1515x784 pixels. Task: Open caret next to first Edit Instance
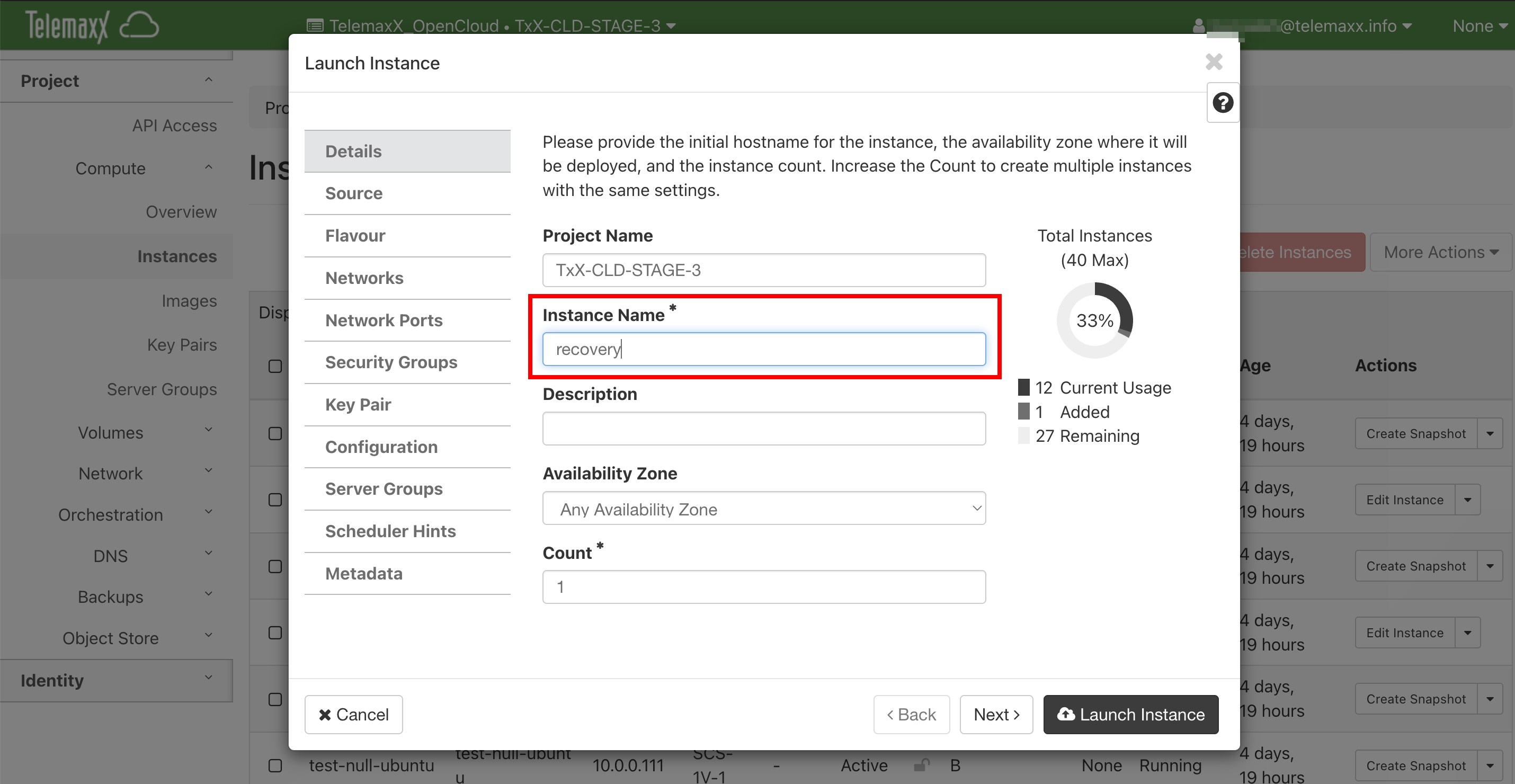[1467, 500]
